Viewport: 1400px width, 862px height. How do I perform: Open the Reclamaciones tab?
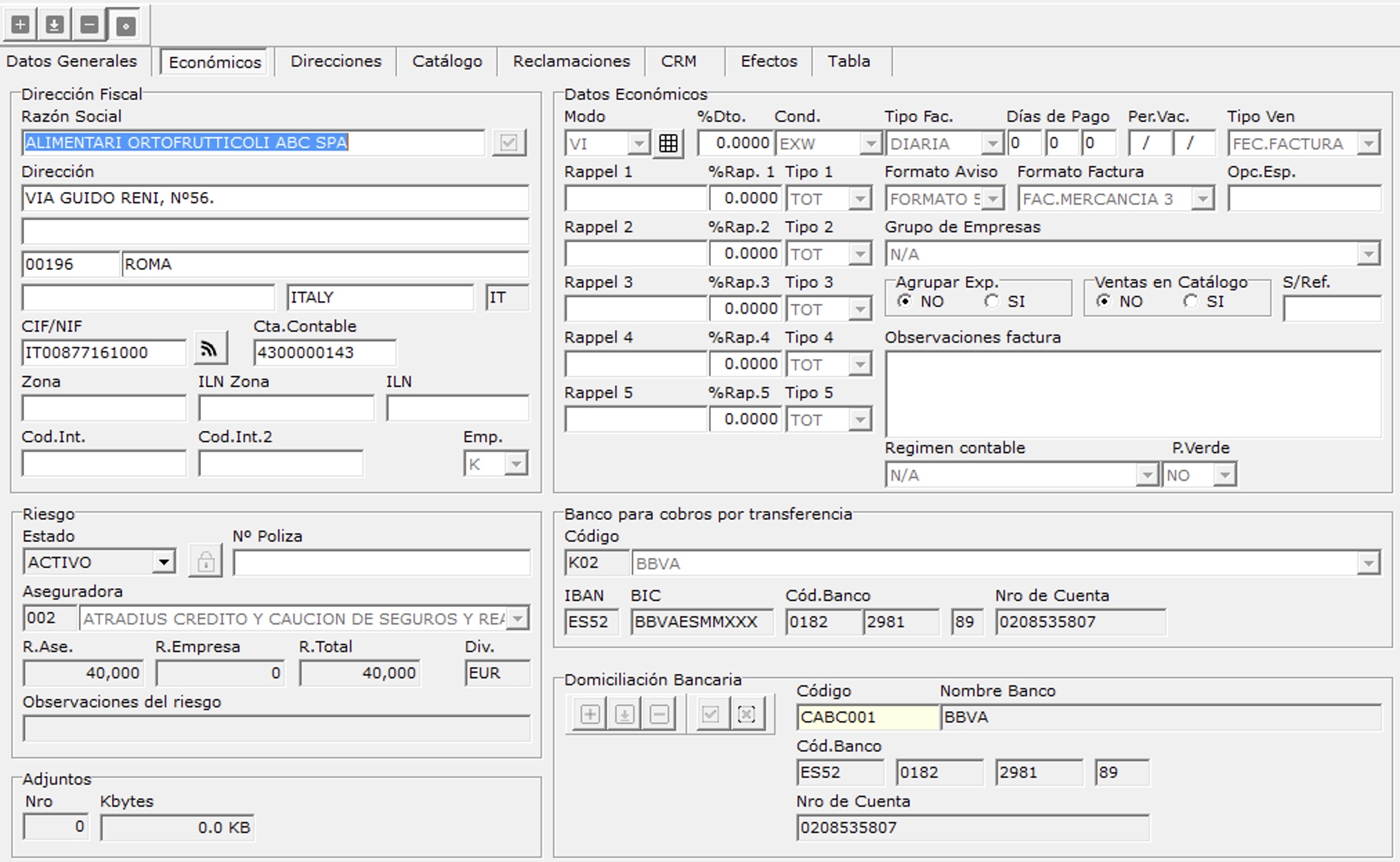coord(571,61)
